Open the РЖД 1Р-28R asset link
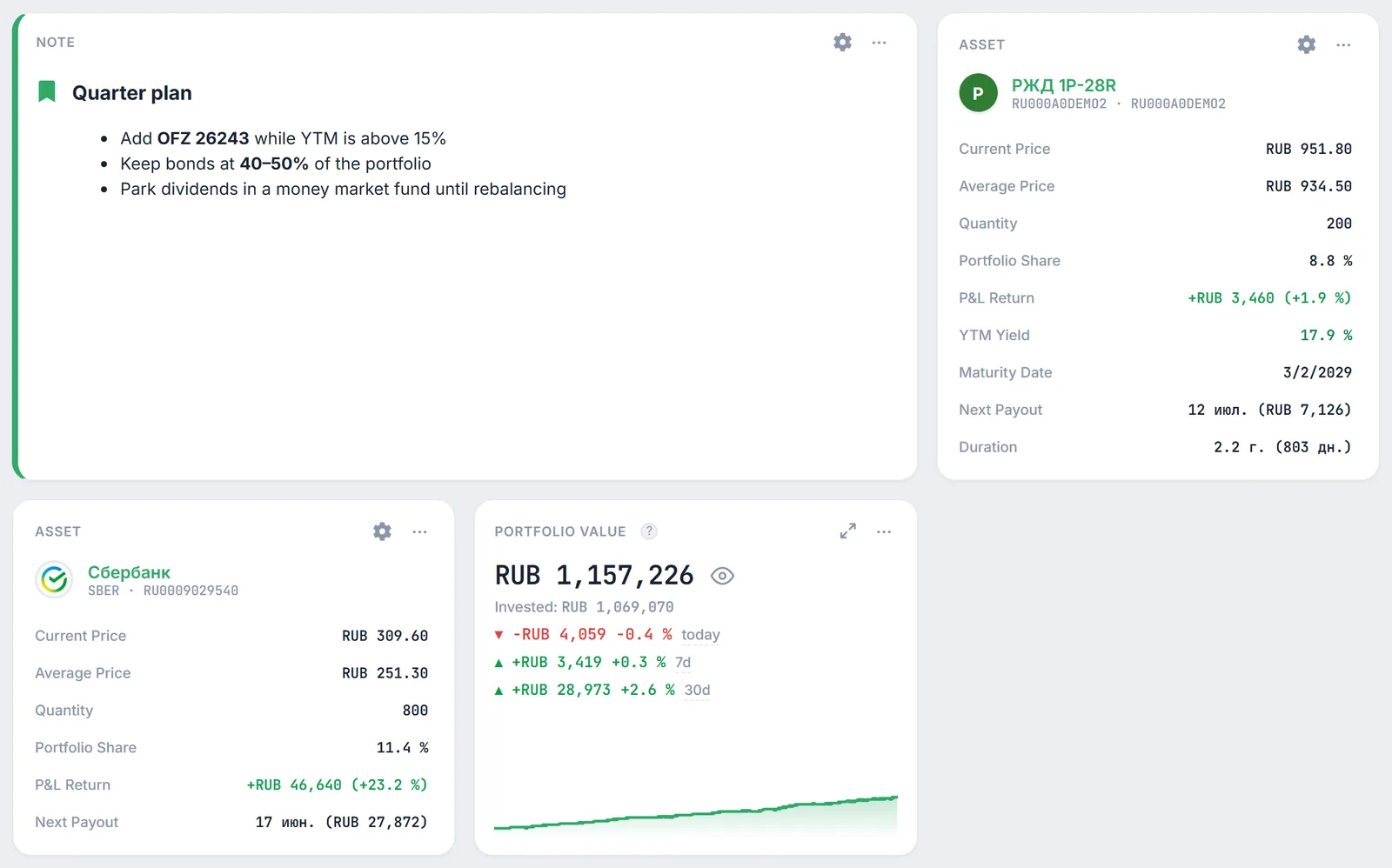Image resolution: width=1392 pixels, height=868 pixels. [1063, 85]
